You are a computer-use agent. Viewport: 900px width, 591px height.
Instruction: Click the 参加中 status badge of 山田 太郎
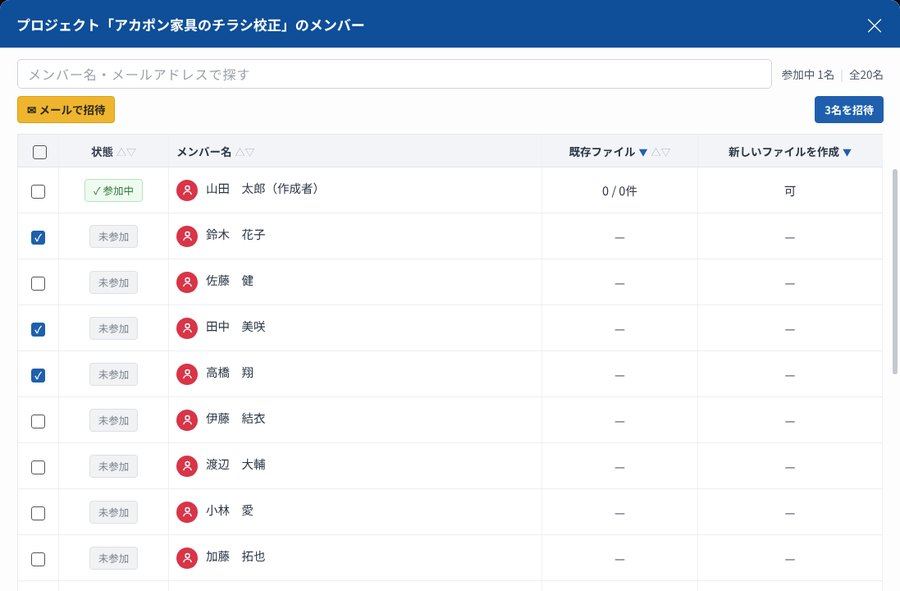(x=114, y=190)
